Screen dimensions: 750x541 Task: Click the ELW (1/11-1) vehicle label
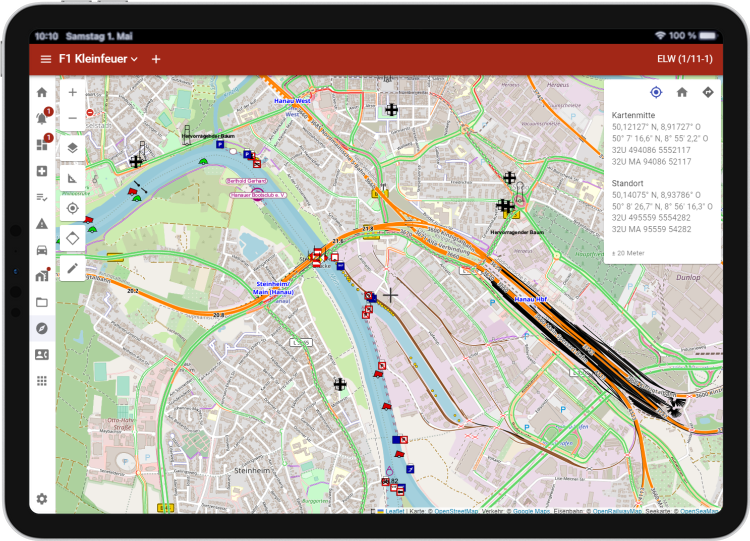[x=684, y=59]
